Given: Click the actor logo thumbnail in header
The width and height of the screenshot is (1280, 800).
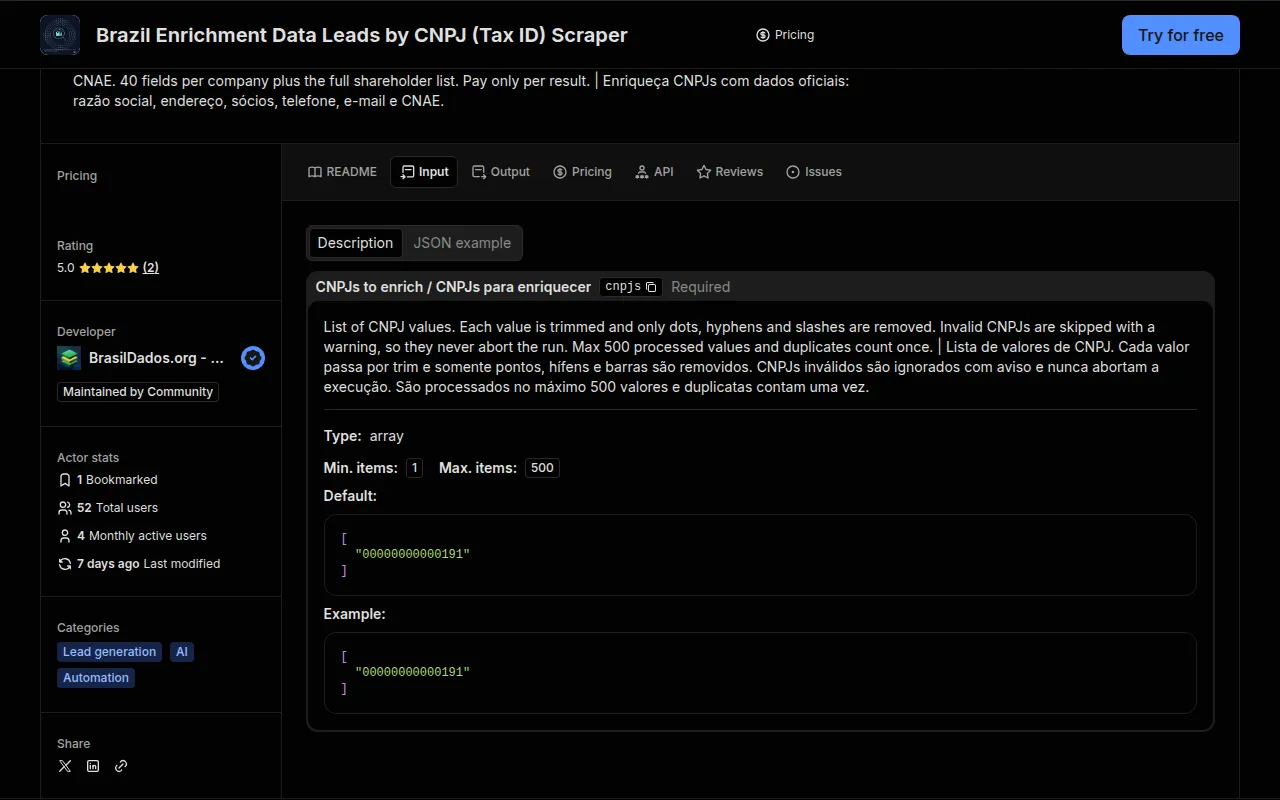Looking at the screenshot, I should point(60,35).
